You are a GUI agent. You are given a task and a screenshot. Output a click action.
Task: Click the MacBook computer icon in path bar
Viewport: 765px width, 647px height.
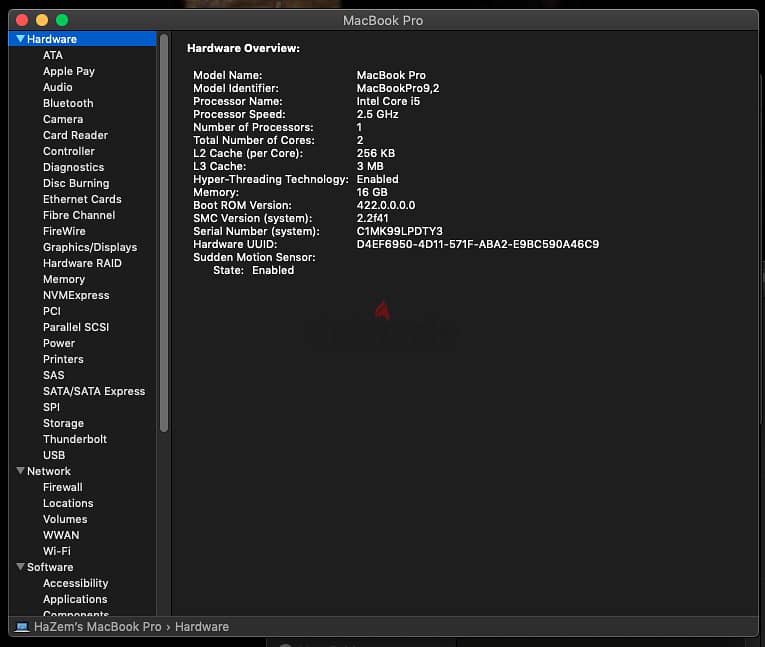click(22, 627)
